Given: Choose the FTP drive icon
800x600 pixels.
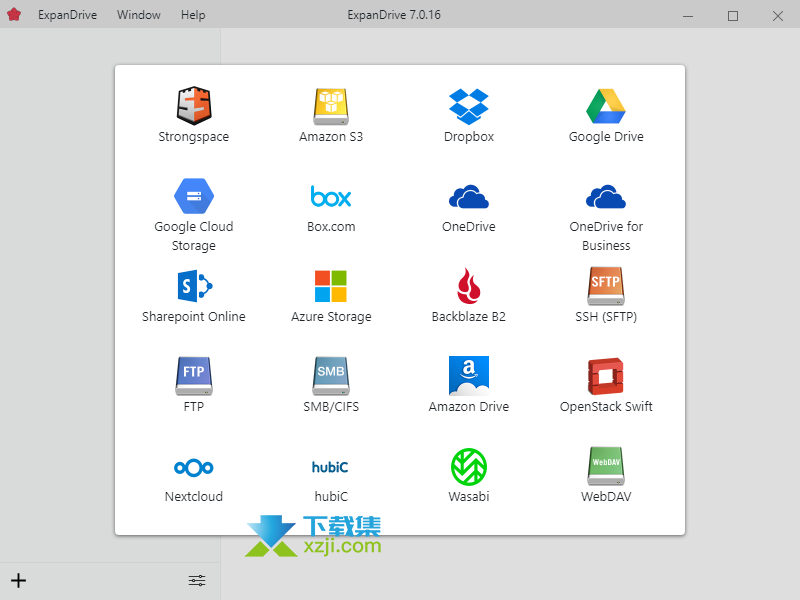Looking at the screenshot, I should (x=194, y=376).
